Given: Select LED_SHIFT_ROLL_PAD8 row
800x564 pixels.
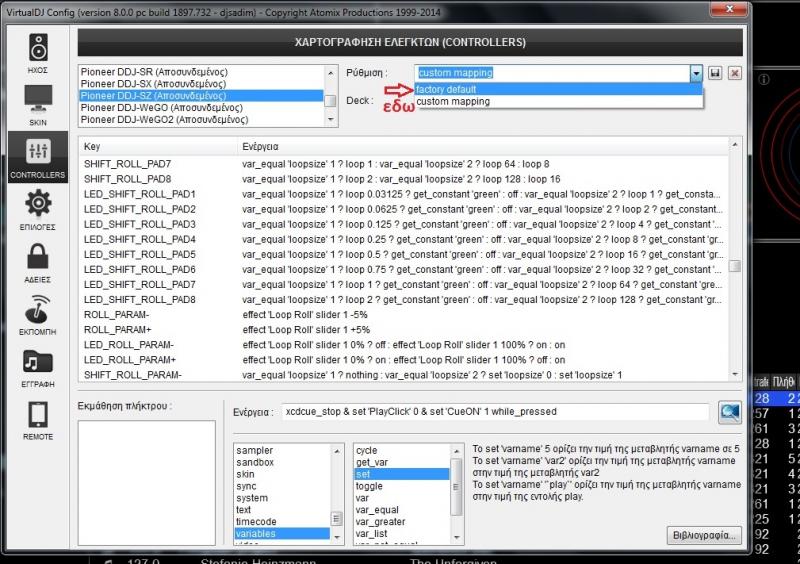Looking at the screenshot, I should coord(403,300).
